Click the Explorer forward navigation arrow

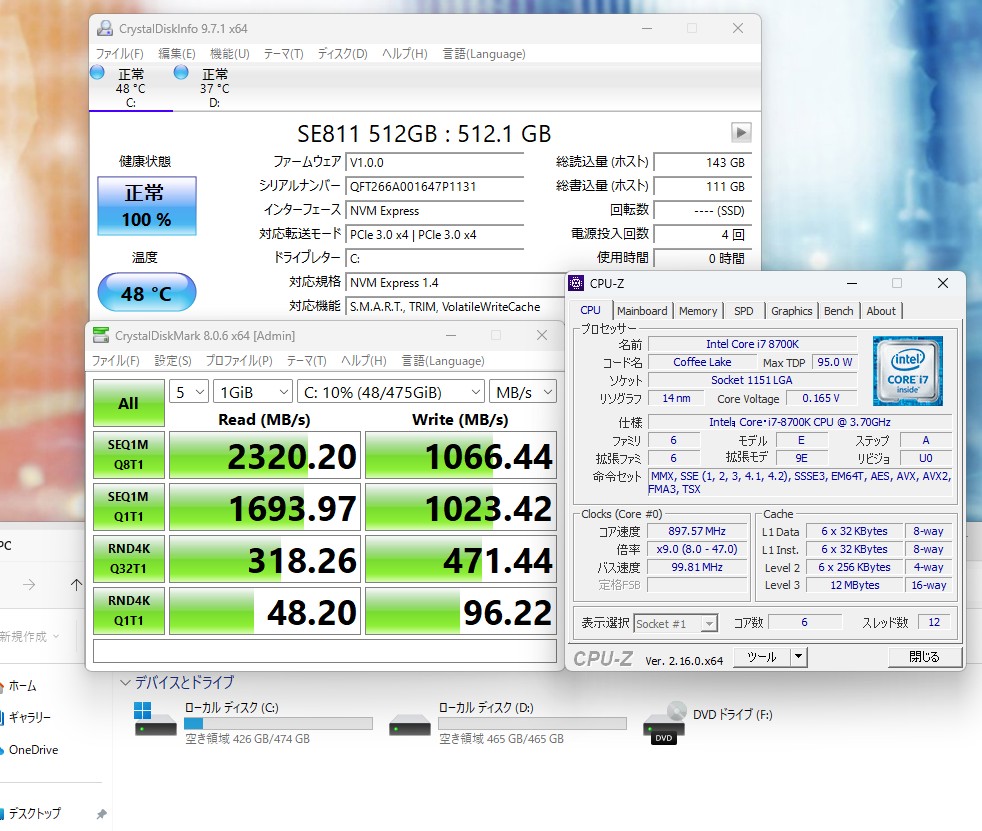click(x=29, y=585)
